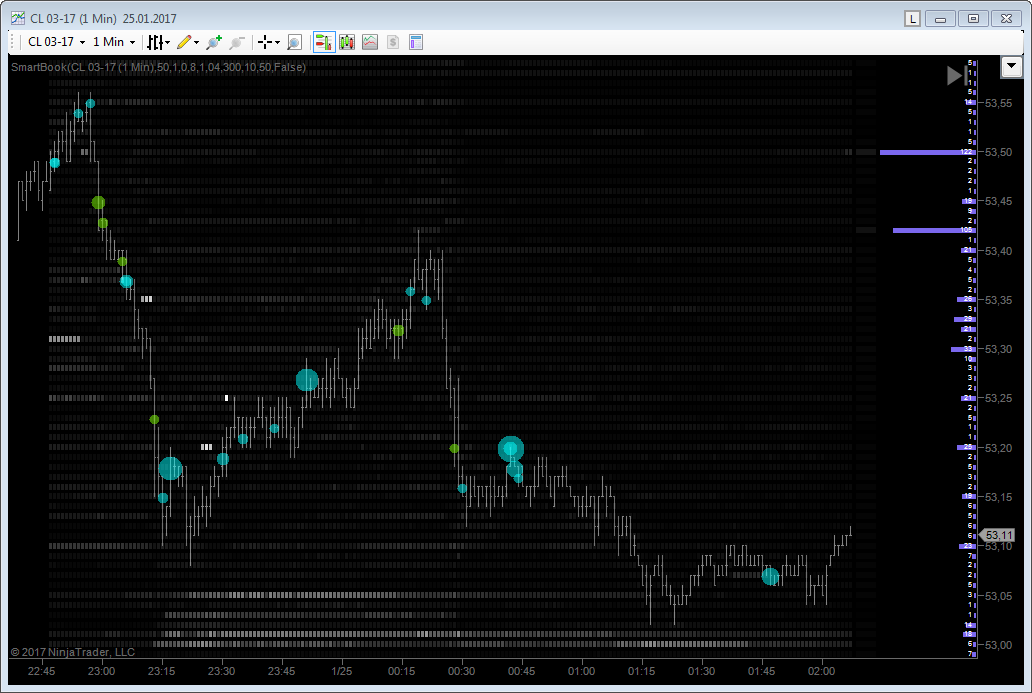Screen dimensions: 1032x693
Task: Open the zoom frame magnifier tool
Action: (294, 42)
